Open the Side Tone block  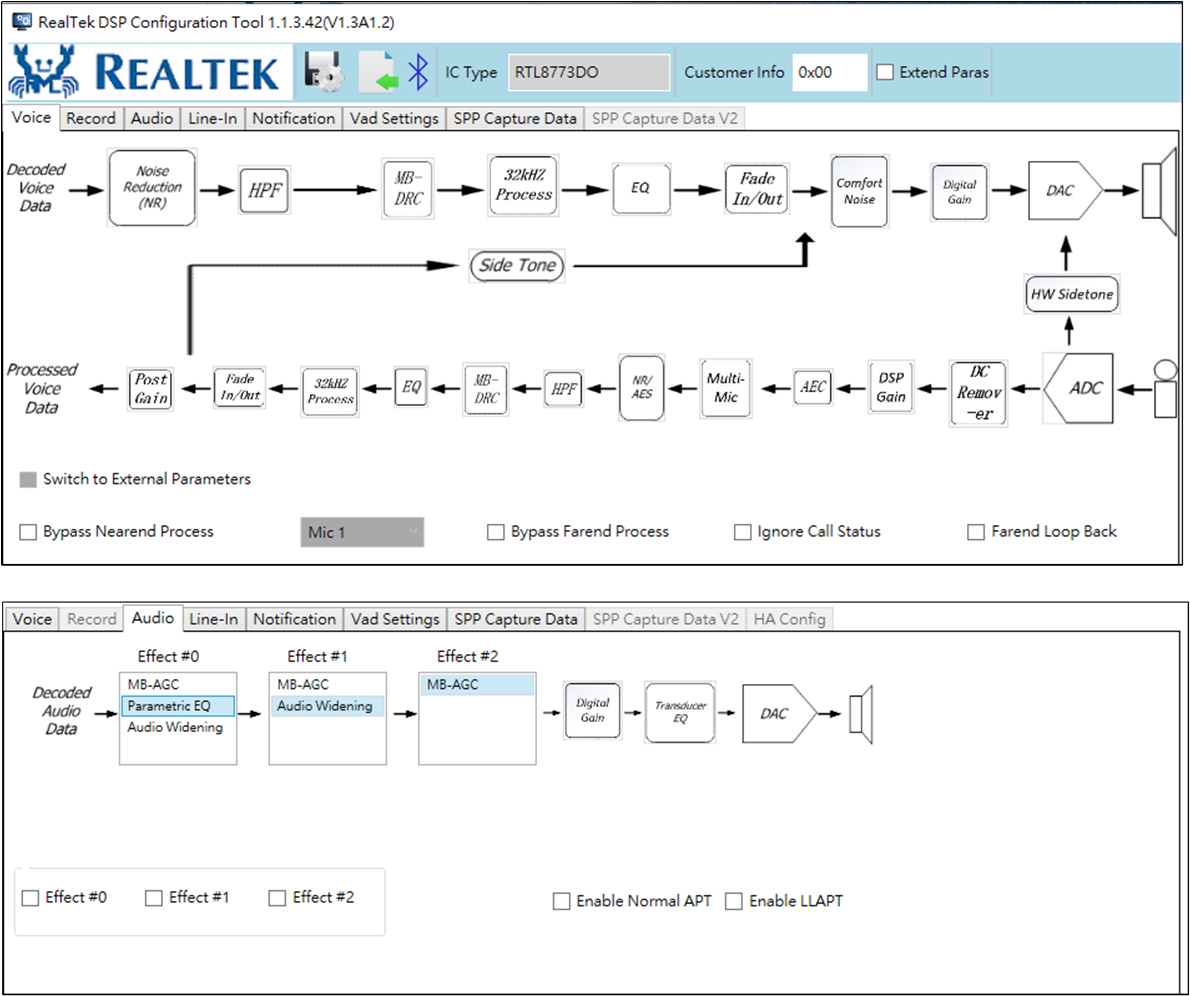coord(517,266)
